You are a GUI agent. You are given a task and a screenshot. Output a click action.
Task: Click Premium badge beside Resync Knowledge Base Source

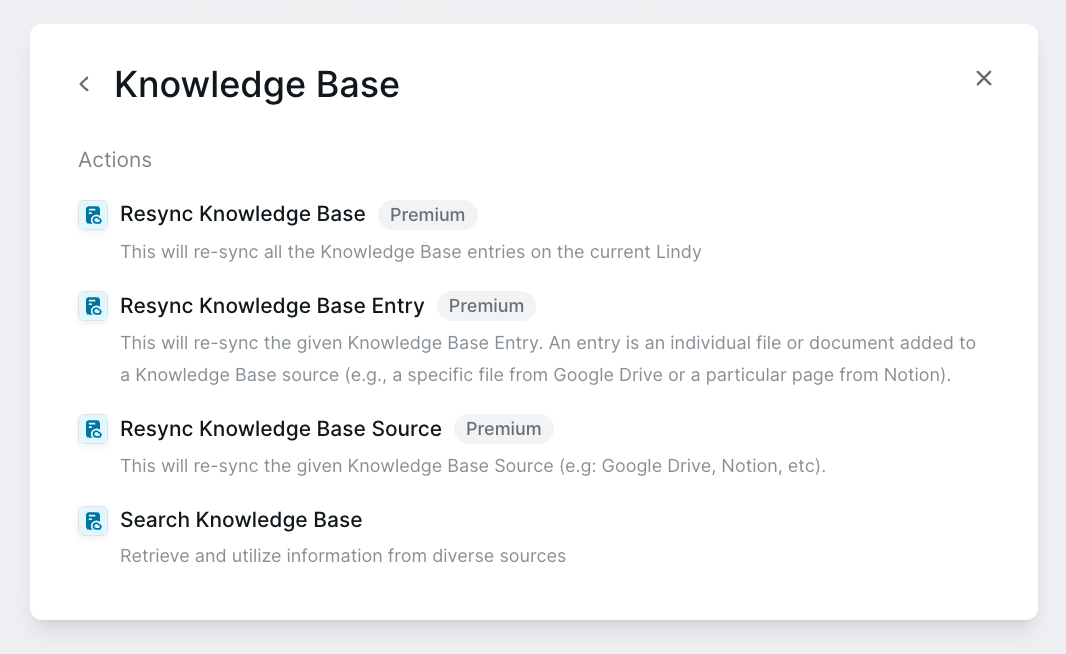(x=503, y=429)
